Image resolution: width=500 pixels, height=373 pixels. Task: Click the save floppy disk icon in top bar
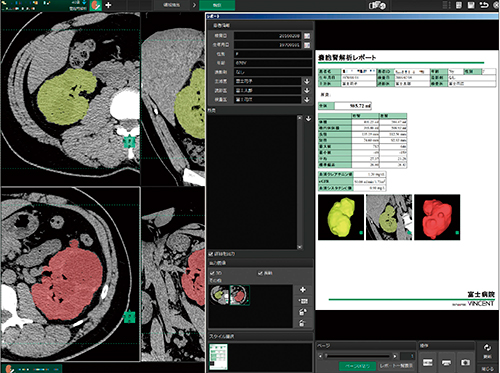[471, 5]
